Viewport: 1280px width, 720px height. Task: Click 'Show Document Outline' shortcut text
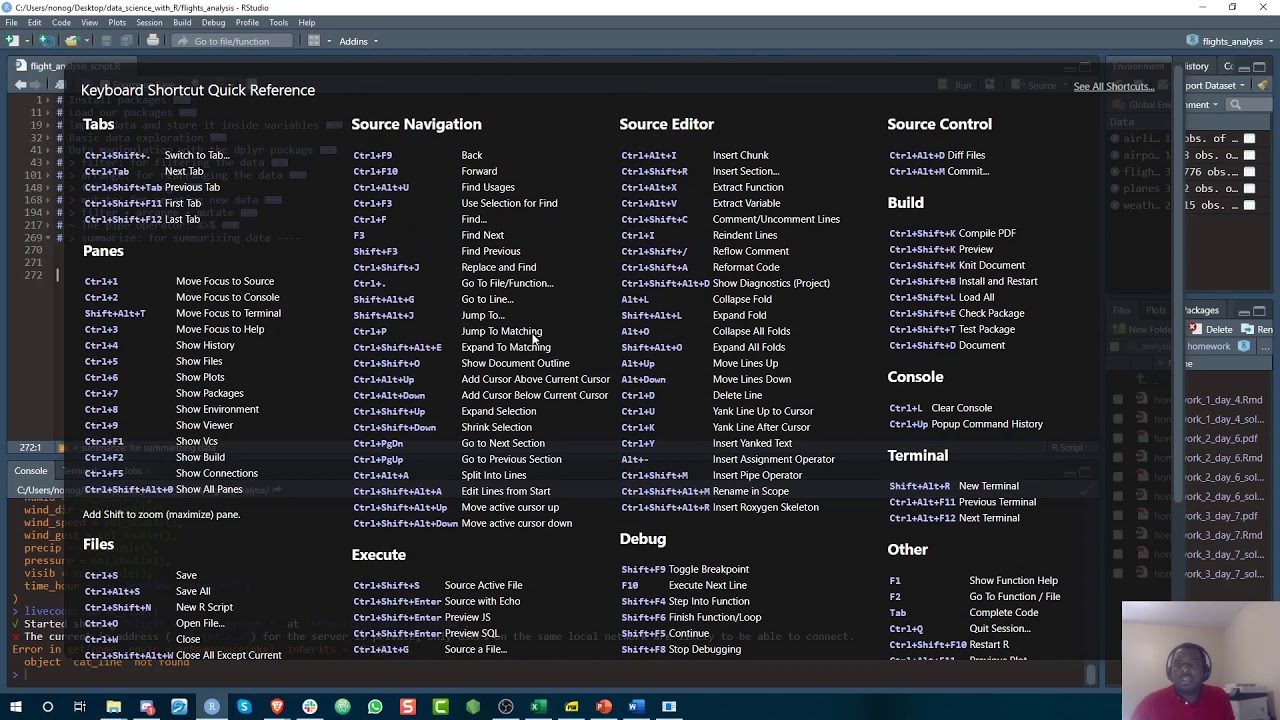[x=515, y=363]
